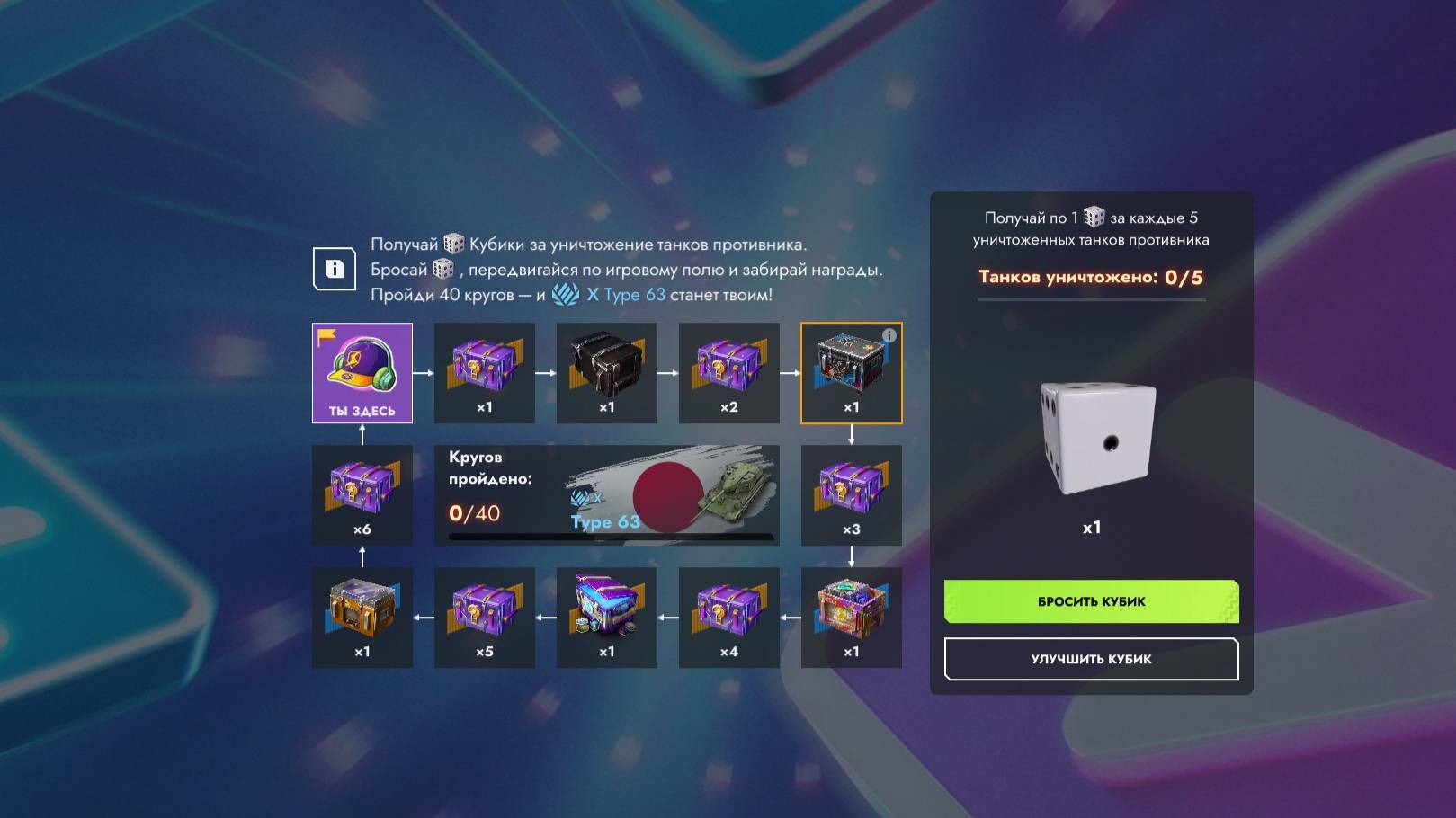The image size is (1456, 818).
Task: Click the 'УЛУЧШИТЬ КУБИК' button
Action: click(1091, 659)
